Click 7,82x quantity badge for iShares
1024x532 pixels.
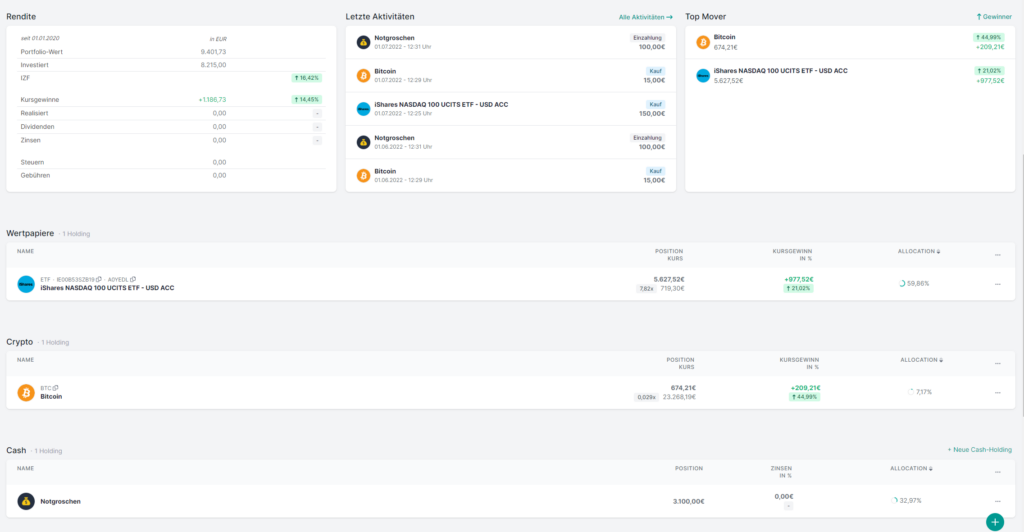coord(646,289)
